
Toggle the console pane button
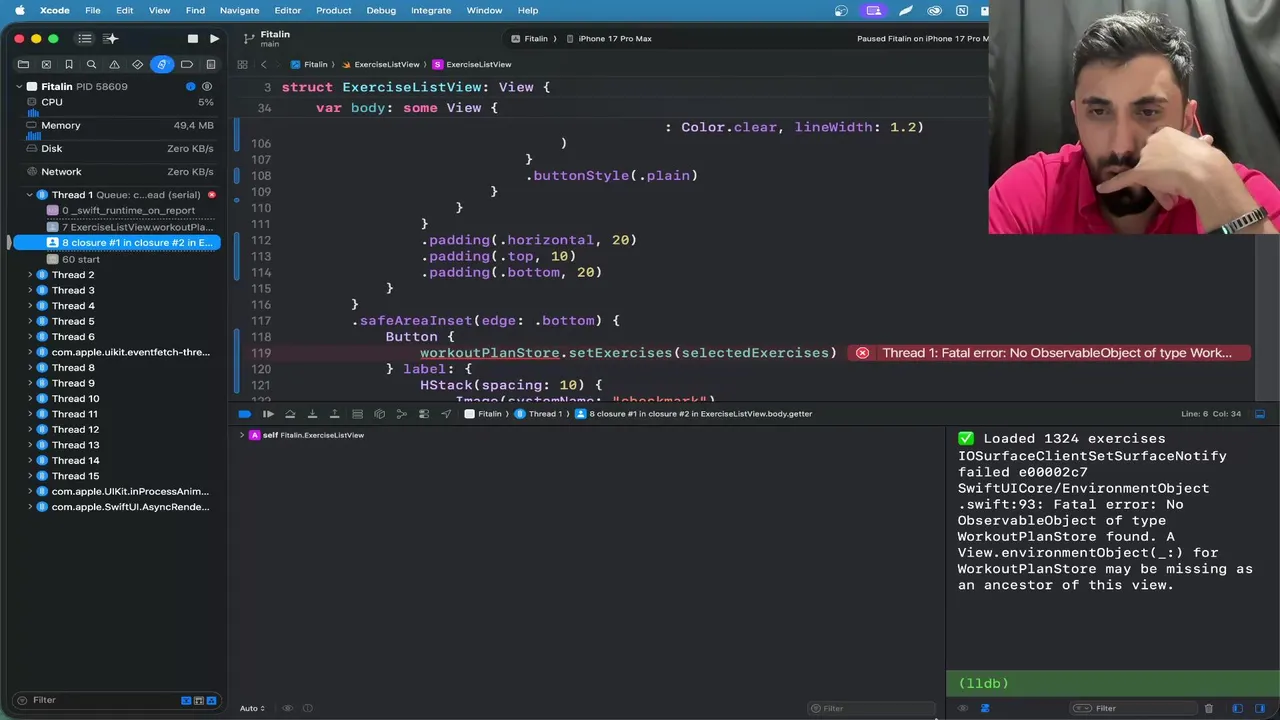tap(1260, 708)
